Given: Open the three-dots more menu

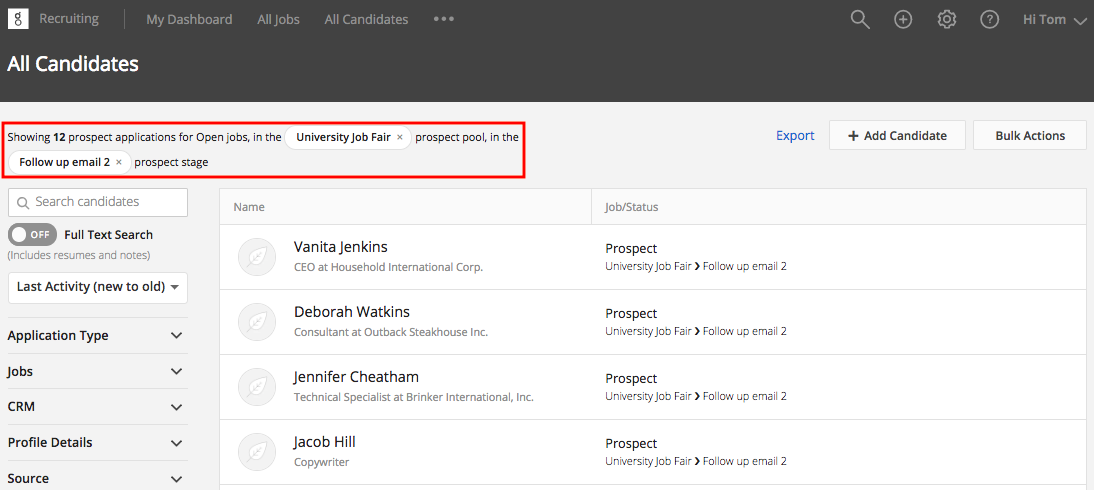Looking at the screenshot, I should [x=444, y=19].
